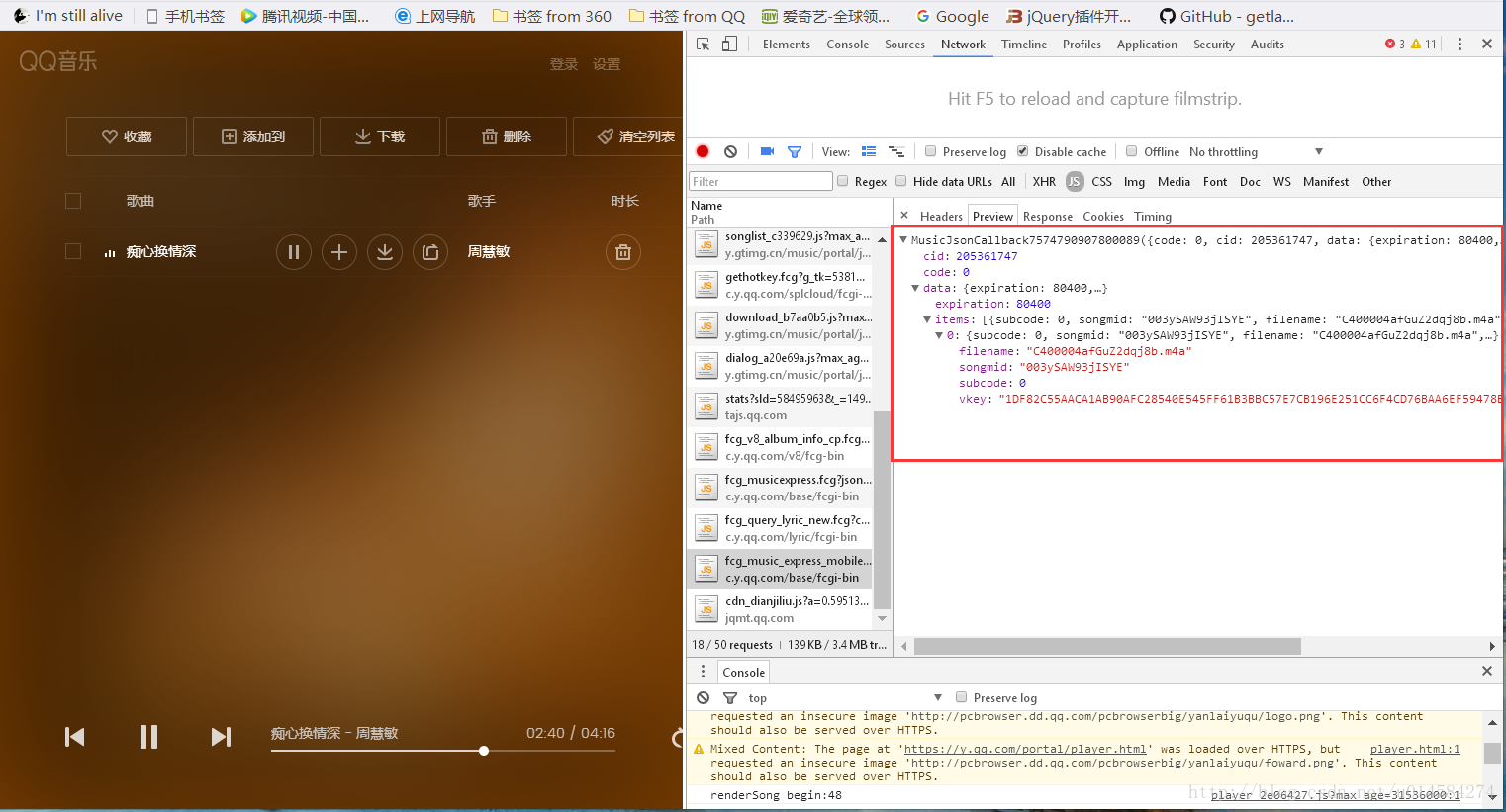Click the 删除 delete button
The image size is (1506, 812).
[x=507, y=136]
